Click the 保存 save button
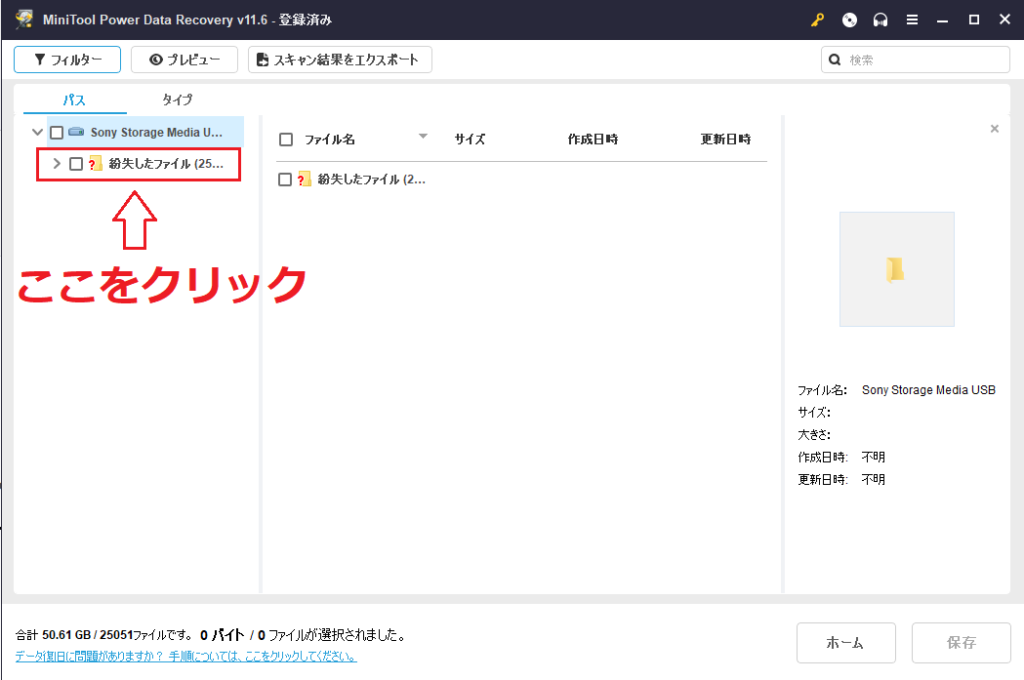 pos(961,643)
